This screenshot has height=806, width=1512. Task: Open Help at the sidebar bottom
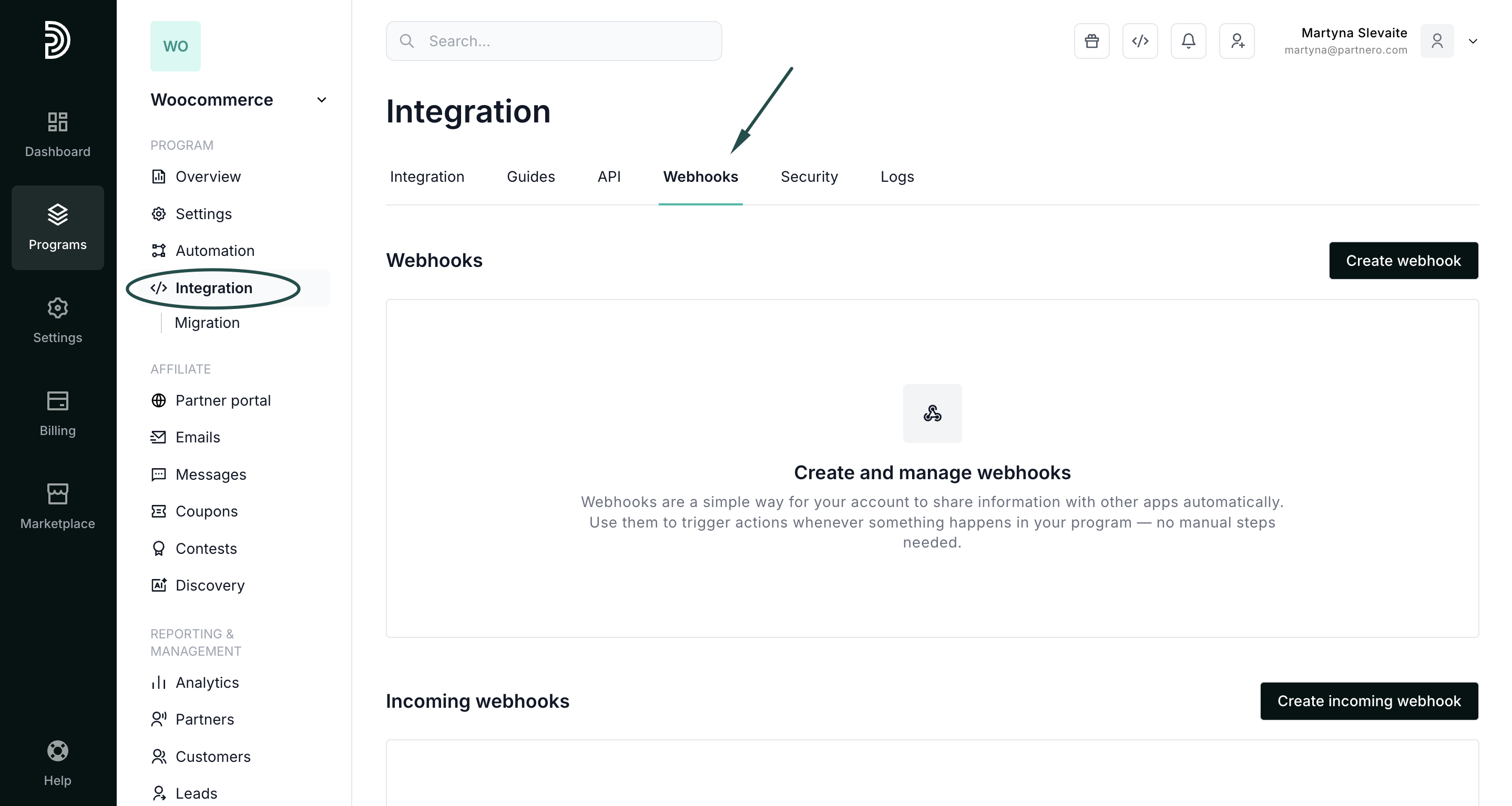coord(57,762)
